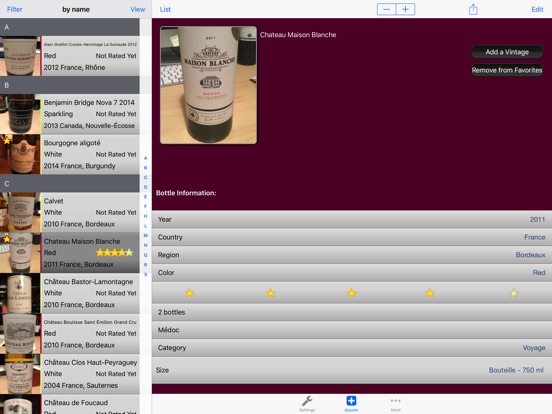
Task: Click the plus stepper button
Action: [x=406, y=9]
